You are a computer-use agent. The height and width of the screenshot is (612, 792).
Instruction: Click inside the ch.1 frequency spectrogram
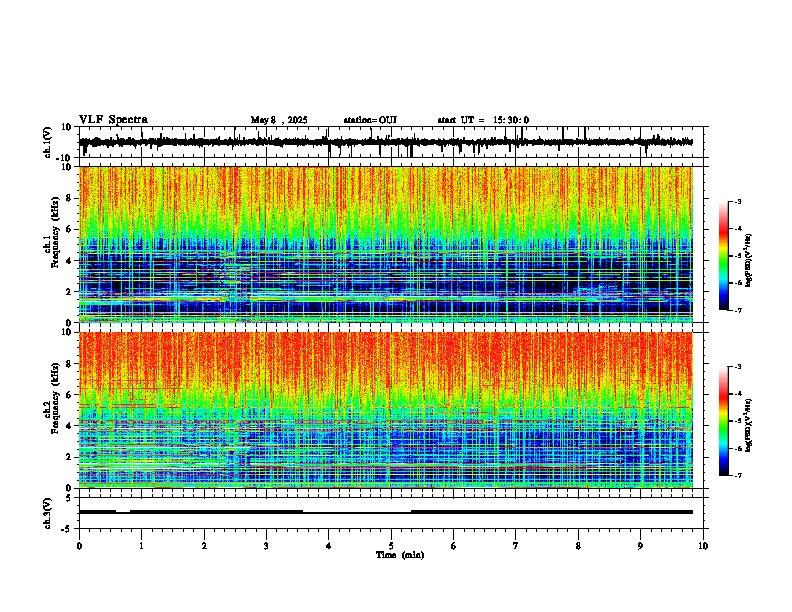coord(385,244)
